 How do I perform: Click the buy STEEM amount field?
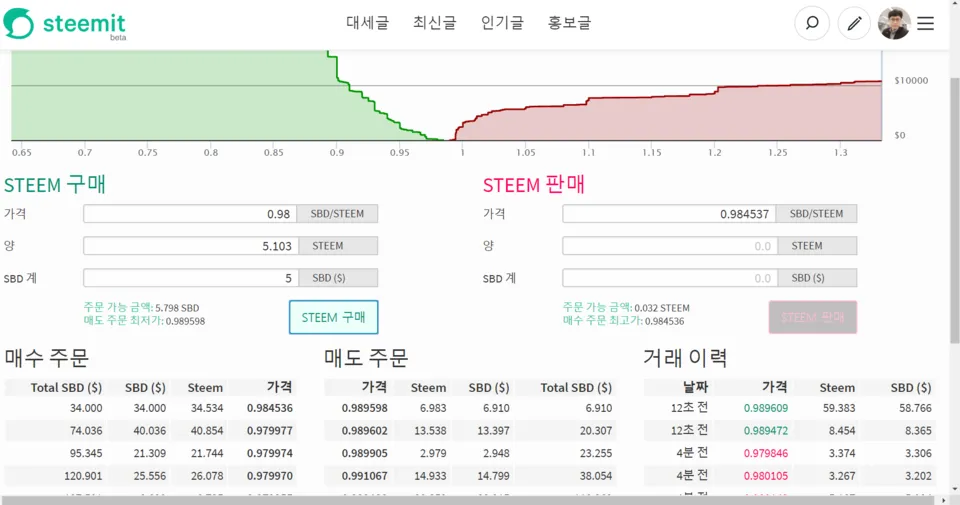pyautogui.click(x=190, y=245)
